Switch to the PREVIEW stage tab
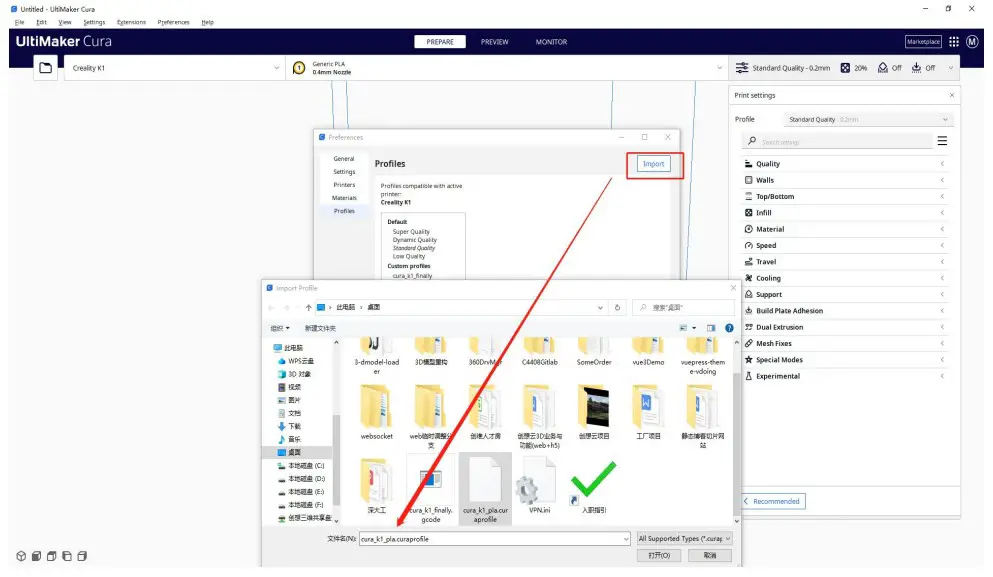 tap(494, 42)
